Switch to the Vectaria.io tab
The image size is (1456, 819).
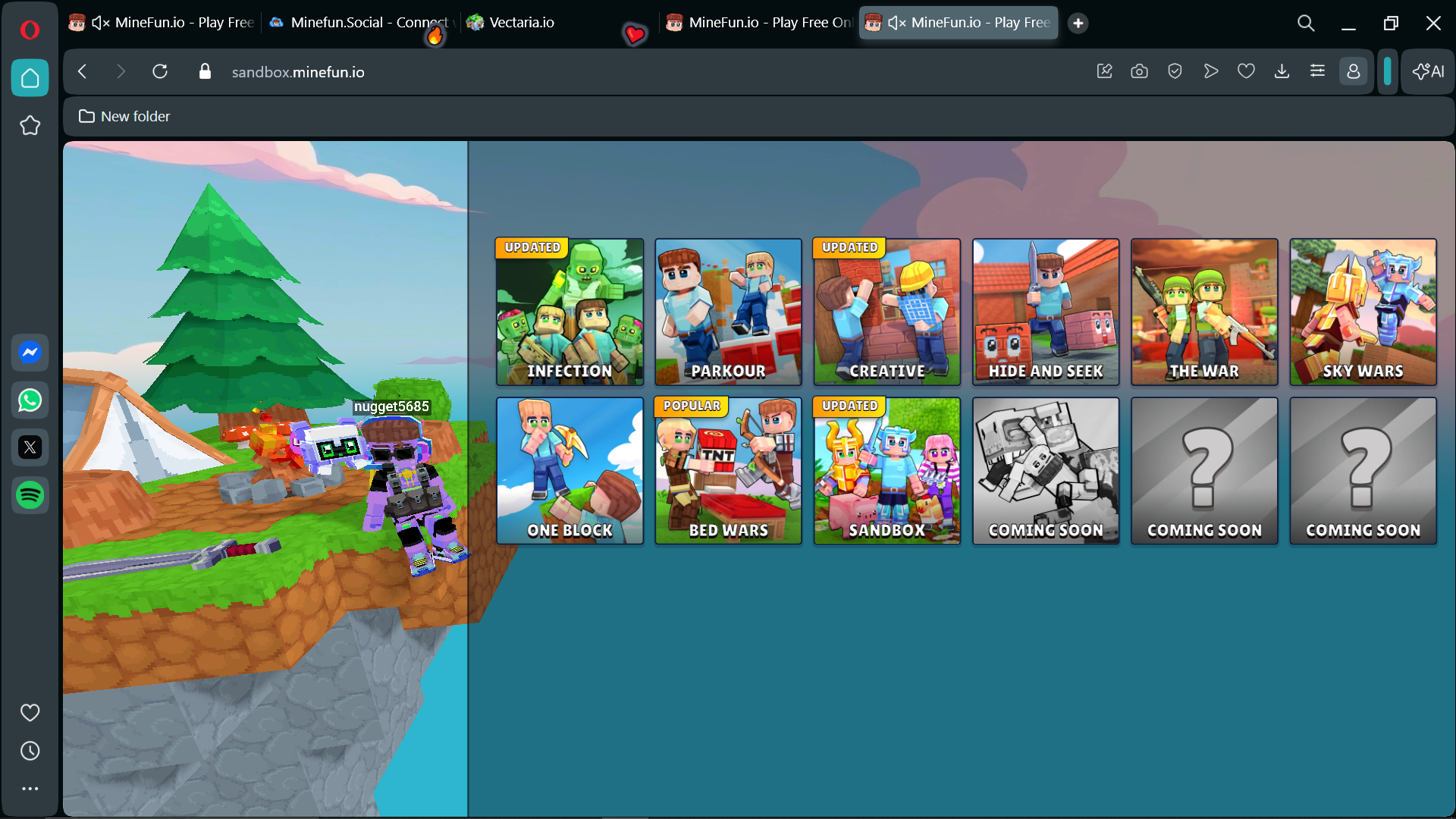(521, 23)
